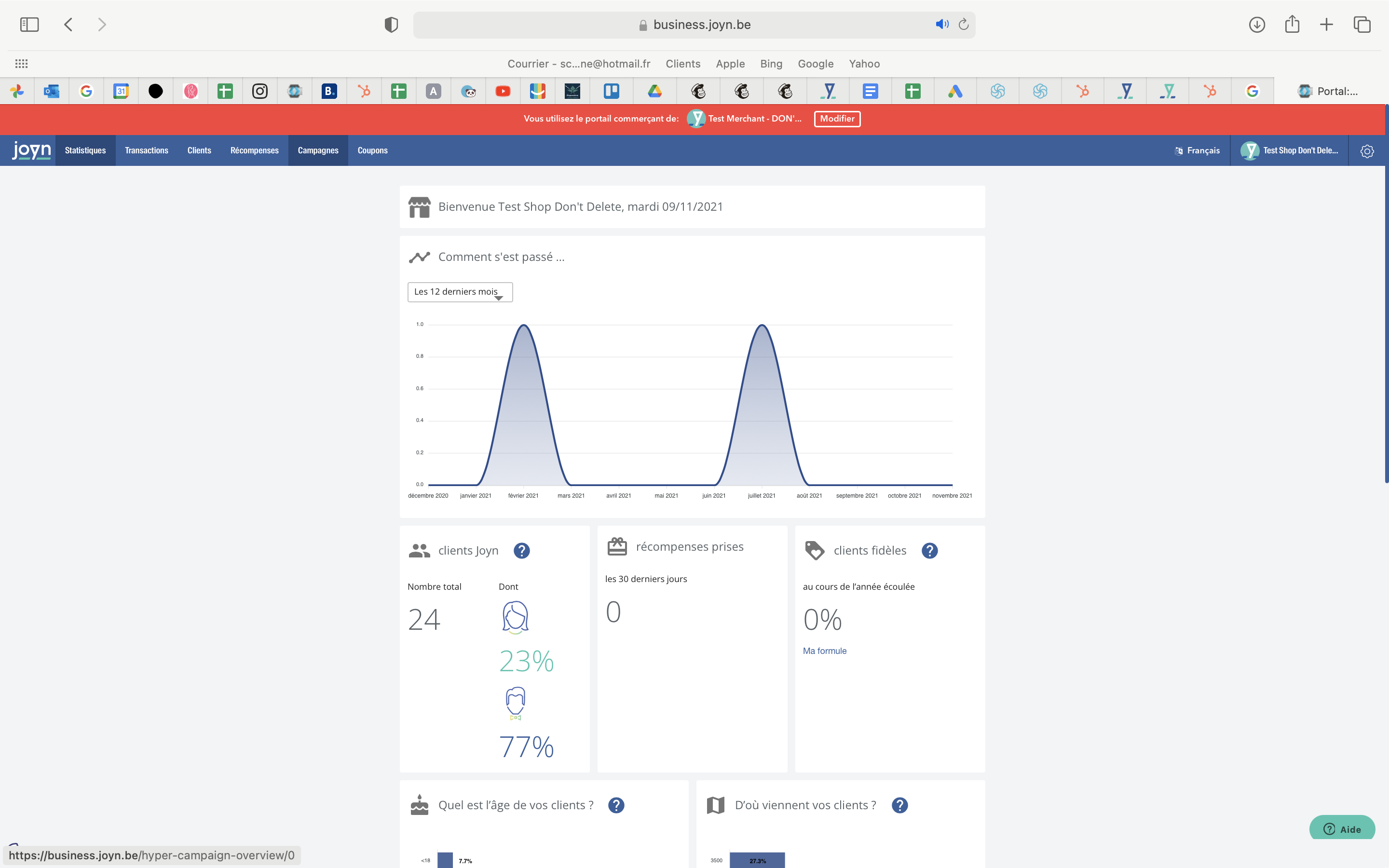Screen dimensions: 1389x868
Task: Expand the Les 12 derniers mois dropdown
Action: click(460, 292)
